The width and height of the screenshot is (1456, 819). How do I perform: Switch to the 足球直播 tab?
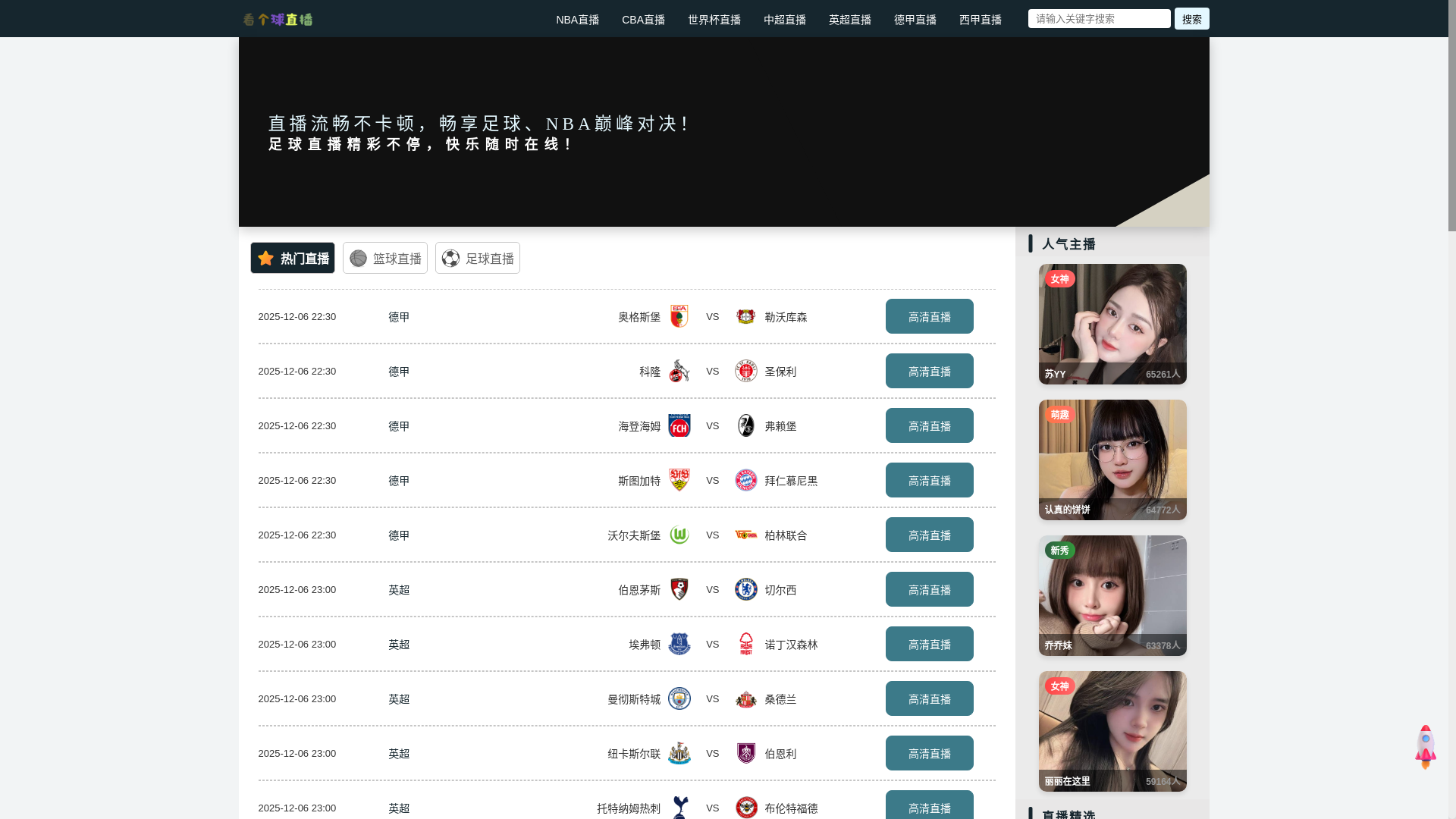[478, 258]
